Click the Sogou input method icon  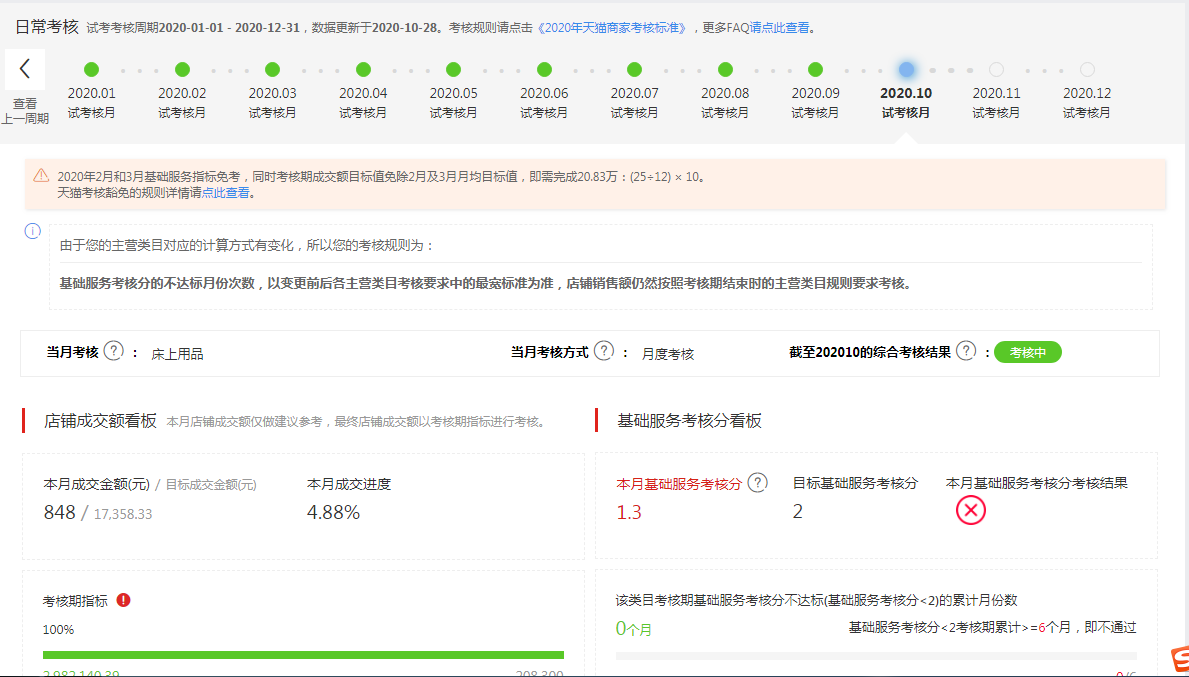pyautogui.click(x=1179, y=660)
